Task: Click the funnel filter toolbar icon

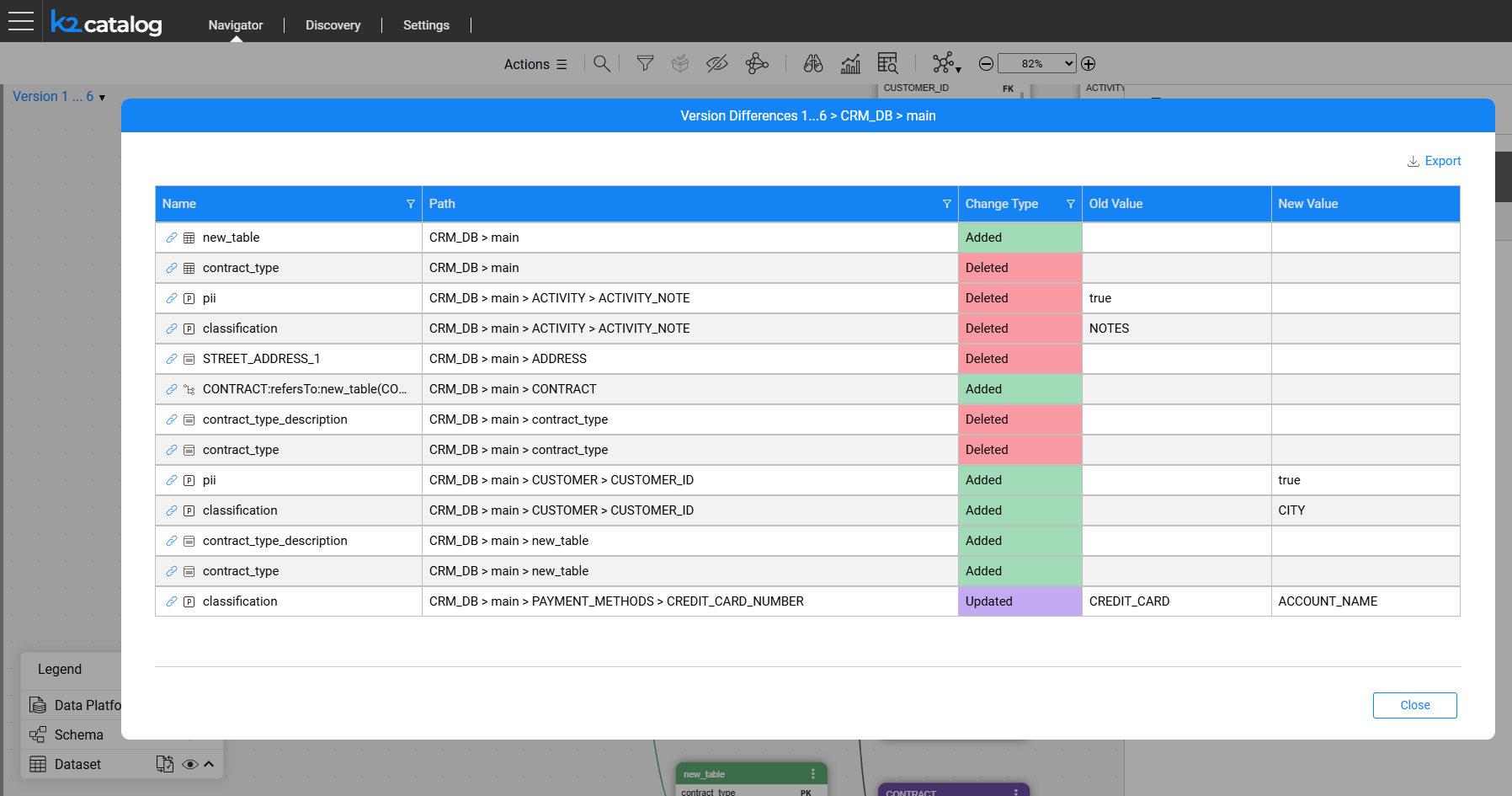Action: pos(645,64)
